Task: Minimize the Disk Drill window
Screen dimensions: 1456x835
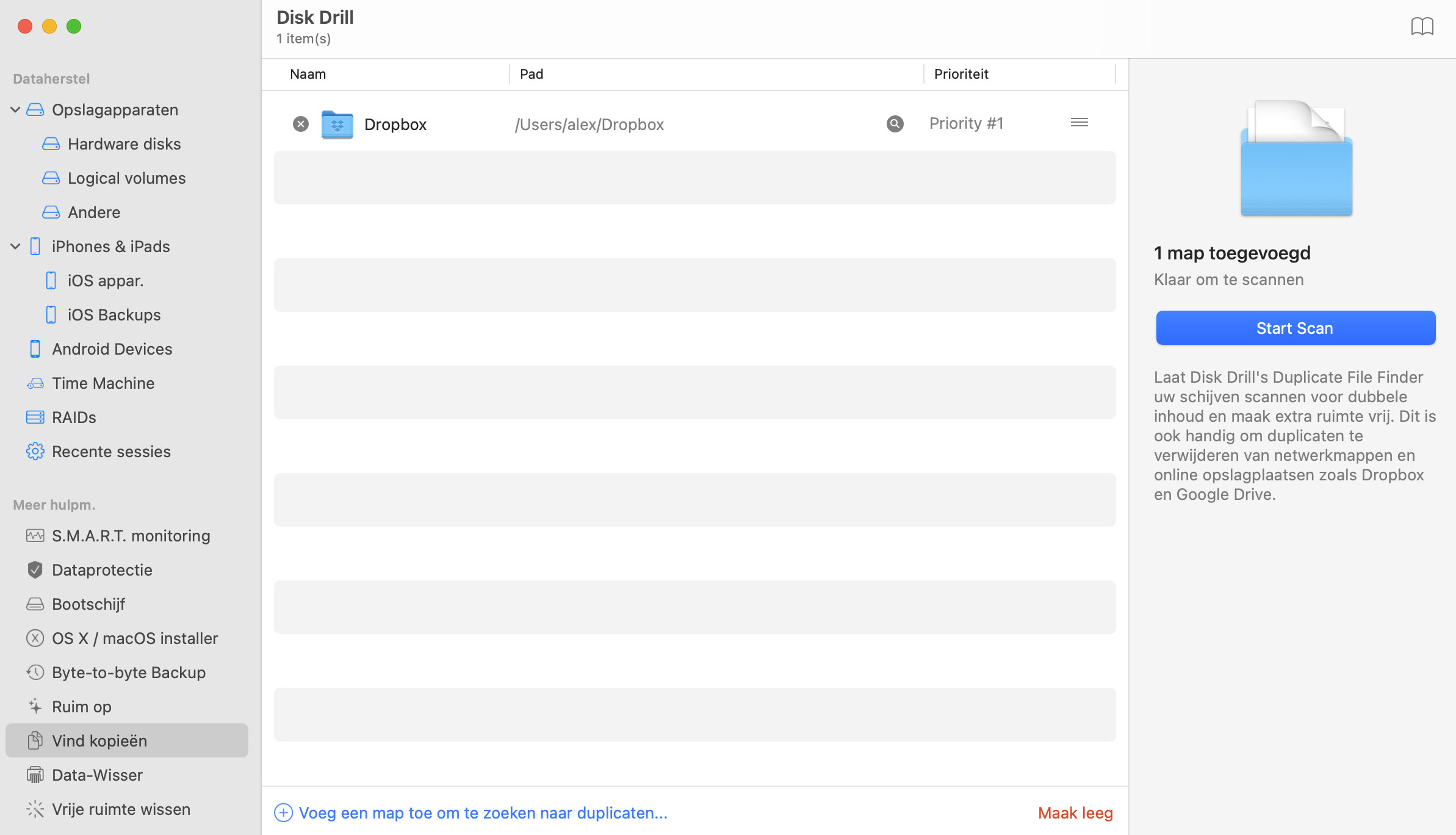Action: point(49,26)
